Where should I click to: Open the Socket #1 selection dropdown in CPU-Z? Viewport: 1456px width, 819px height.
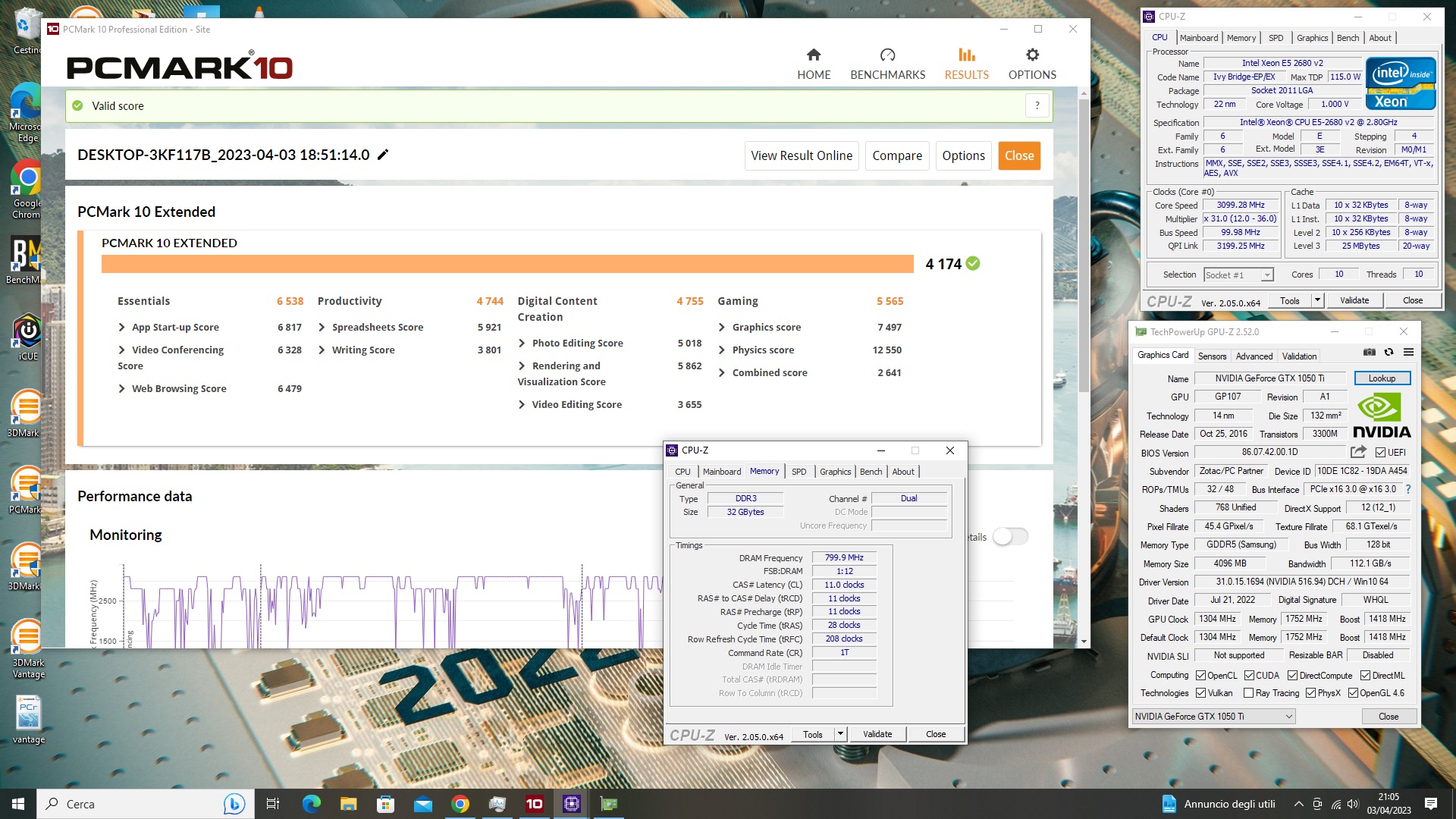1238,275
